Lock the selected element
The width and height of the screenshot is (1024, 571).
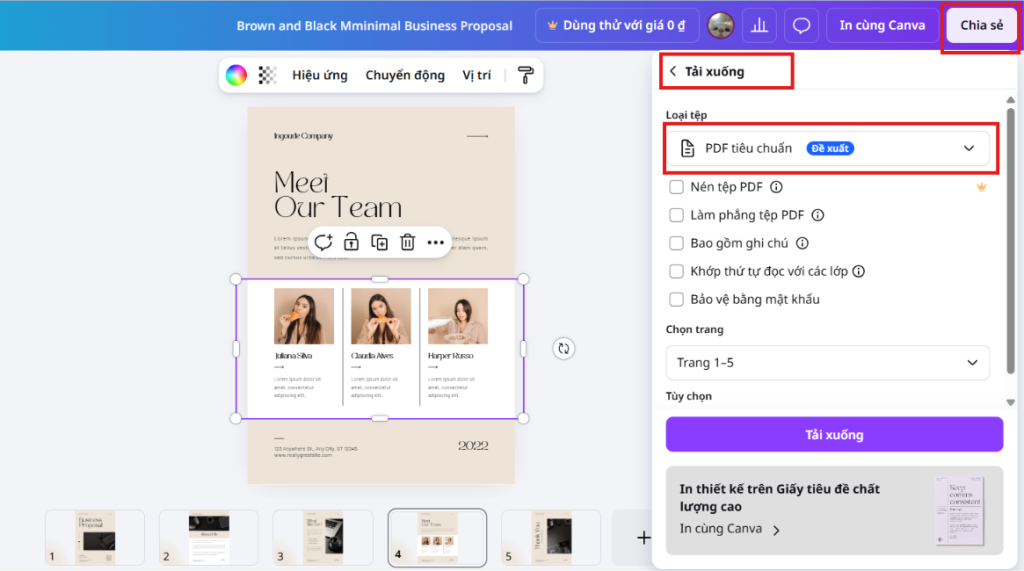coord(351,242)
